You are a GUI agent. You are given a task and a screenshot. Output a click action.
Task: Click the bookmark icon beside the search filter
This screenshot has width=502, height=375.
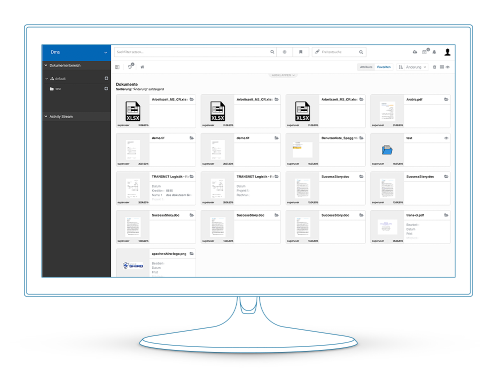(300, 52)
